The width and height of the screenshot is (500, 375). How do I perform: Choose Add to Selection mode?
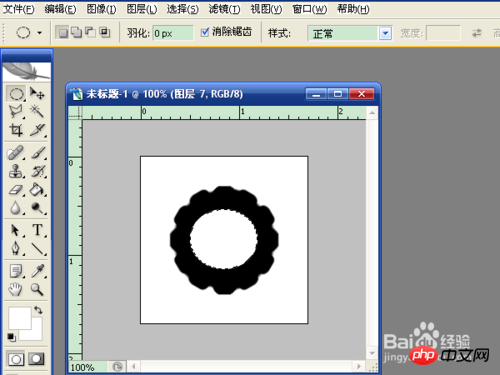click(x=77, y=32)
